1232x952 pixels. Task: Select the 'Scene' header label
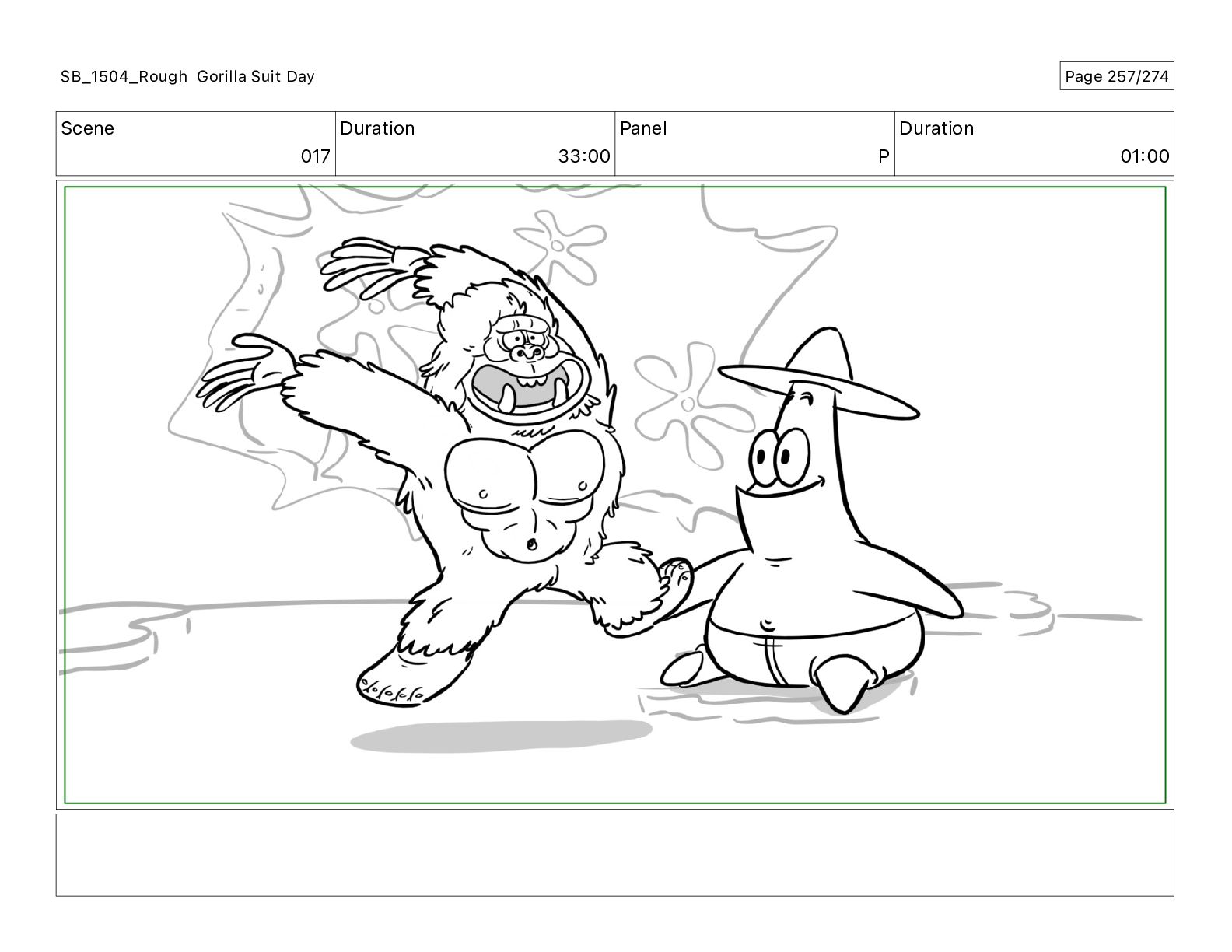pos(87,128)
